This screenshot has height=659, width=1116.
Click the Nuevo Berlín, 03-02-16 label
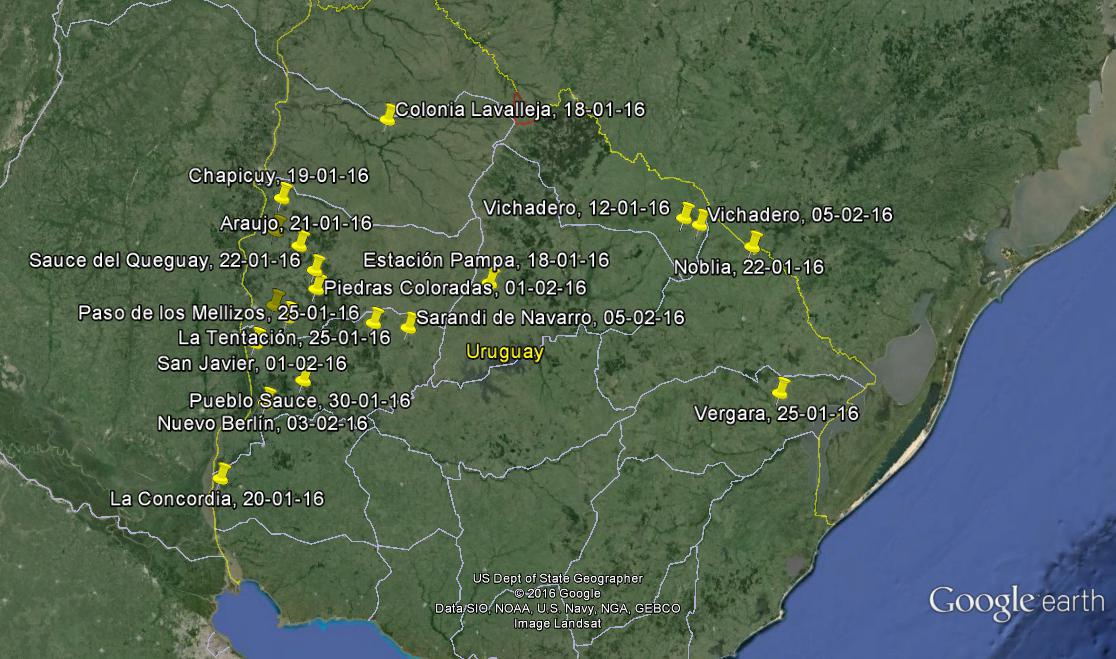click(262, 423)
